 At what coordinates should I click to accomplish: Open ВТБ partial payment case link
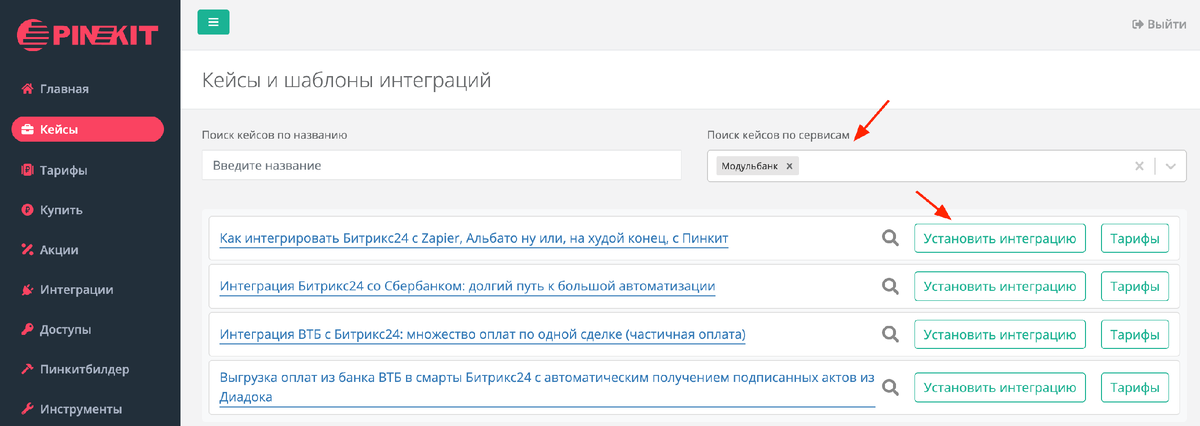[483, 334]
